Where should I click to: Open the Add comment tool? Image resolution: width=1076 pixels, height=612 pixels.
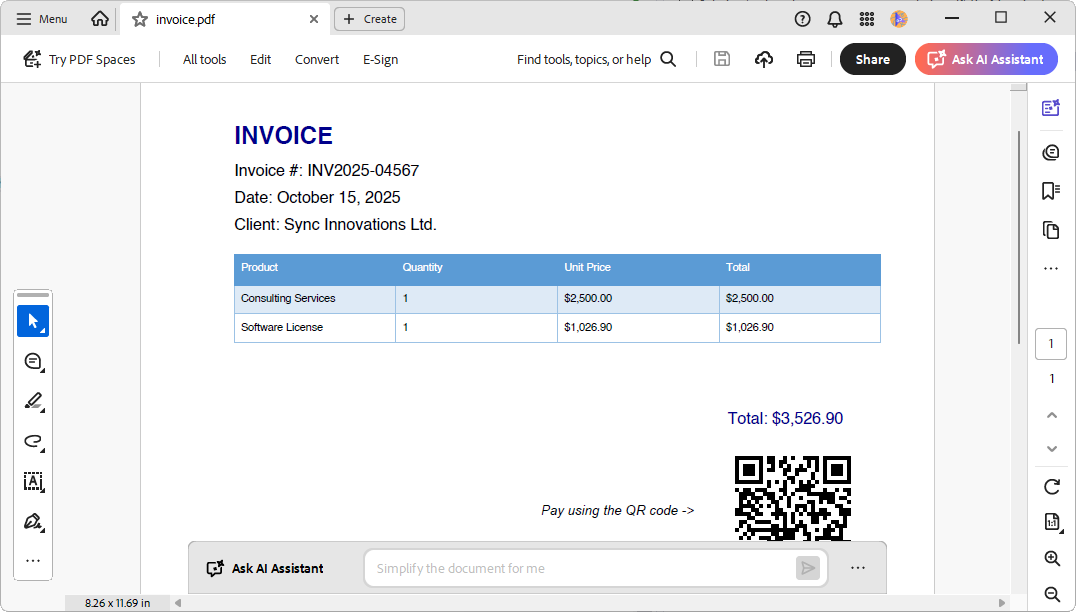(33, 361)
